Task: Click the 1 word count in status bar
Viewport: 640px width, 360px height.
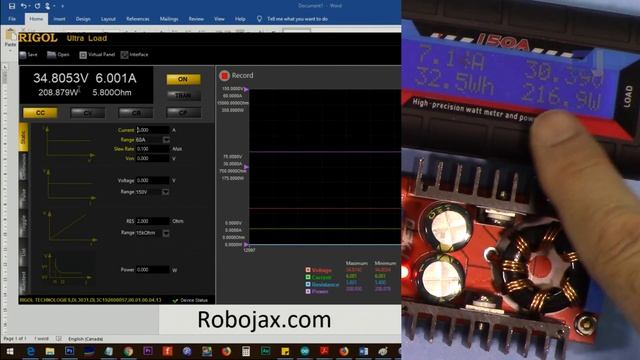Action: click(x=41, y=339)
